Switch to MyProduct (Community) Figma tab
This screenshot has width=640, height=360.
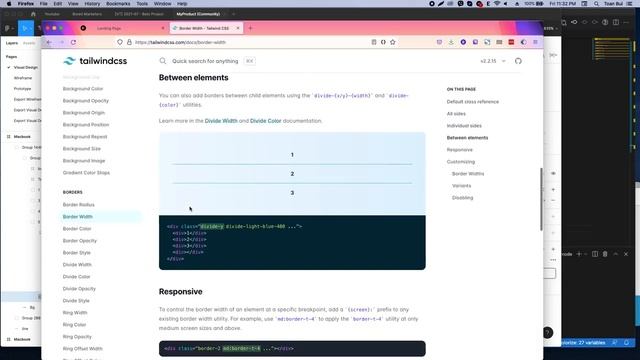(198, 14)
